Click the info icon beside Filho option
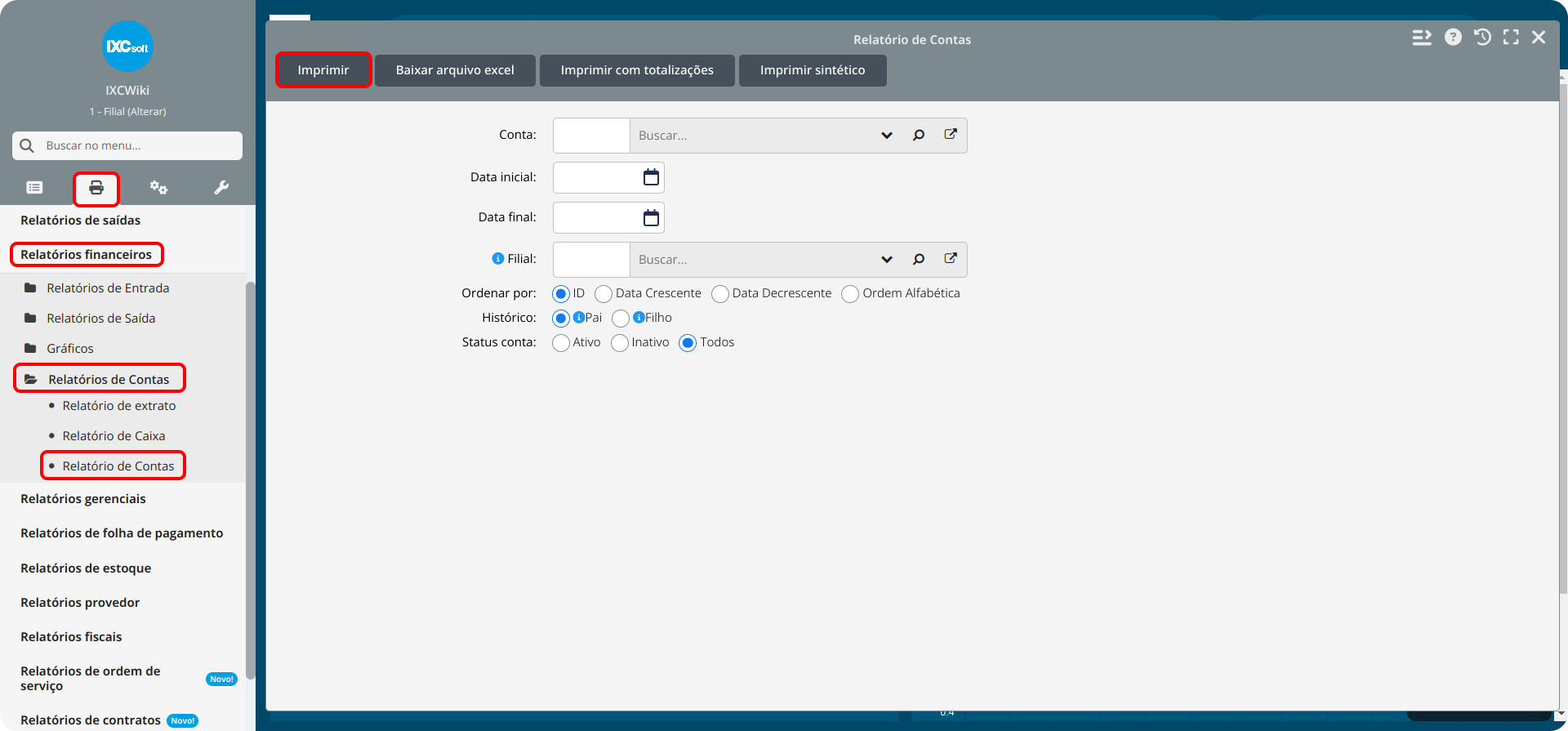This screenshot has width=1568, height=731. coord(639,318)
